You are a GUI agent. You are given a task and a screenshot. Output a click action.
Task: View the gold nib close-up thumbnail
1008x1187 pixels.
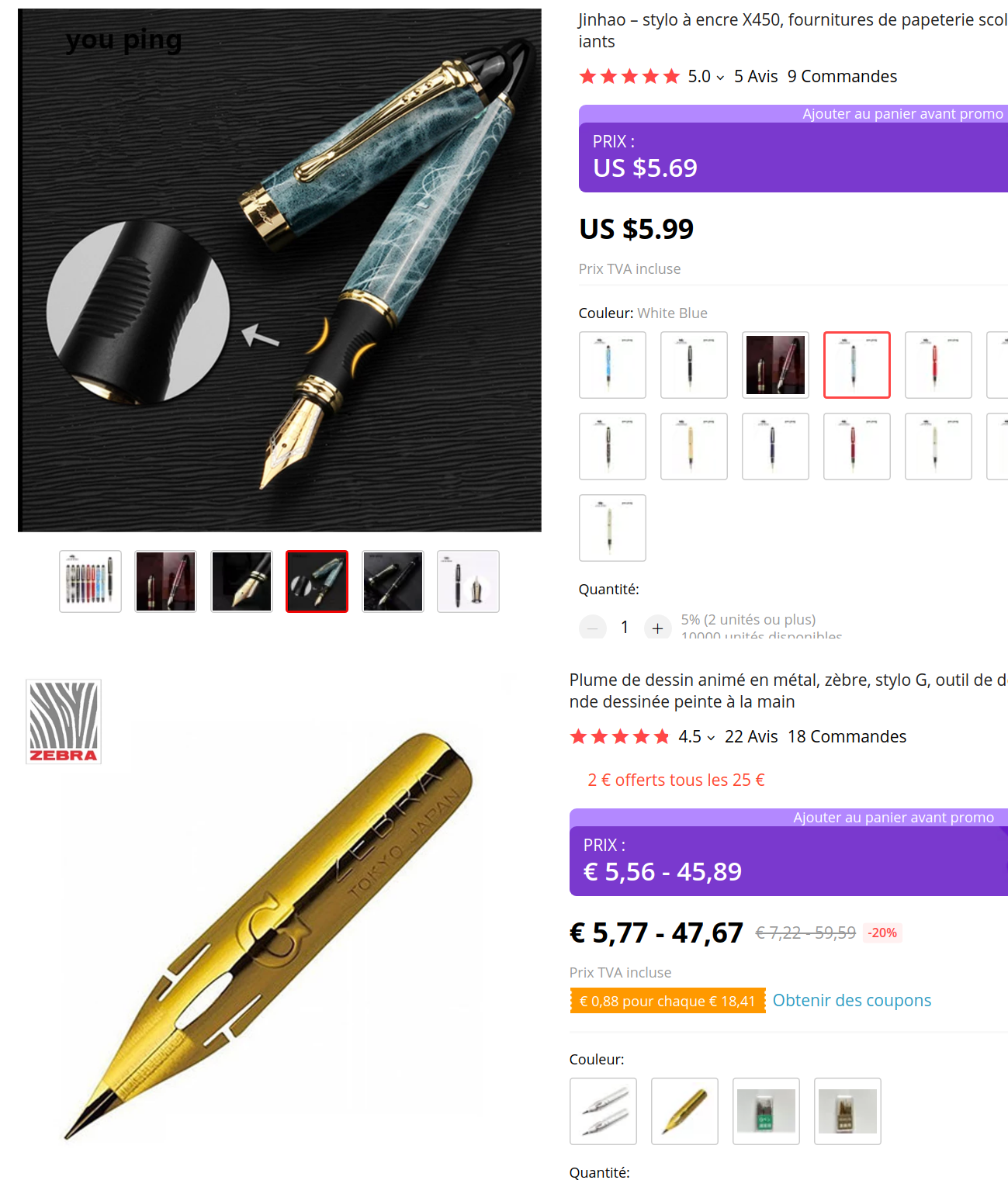[241, 581]
